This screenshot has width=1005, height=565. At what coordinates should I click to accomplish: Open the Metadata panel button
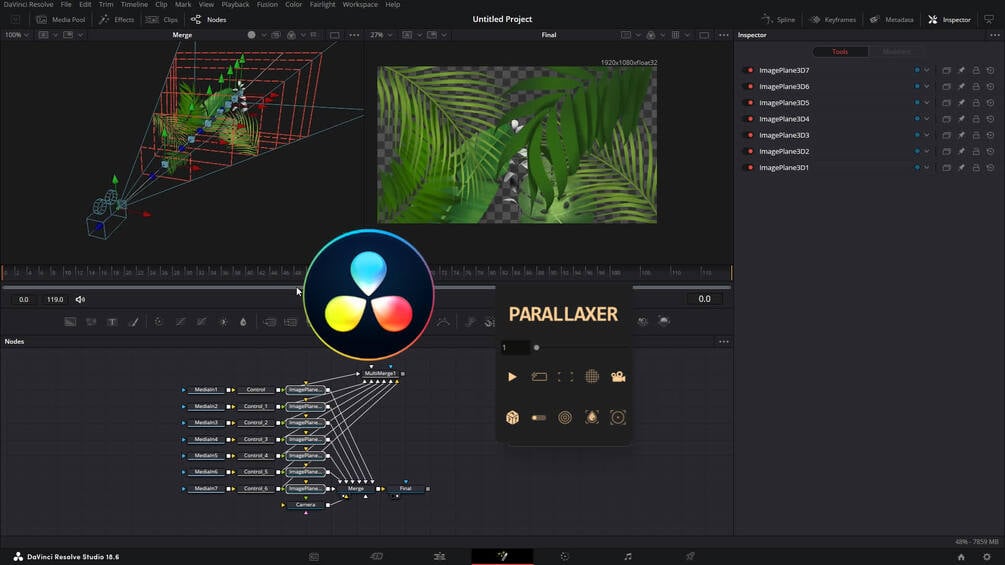[x=892, y=20]
